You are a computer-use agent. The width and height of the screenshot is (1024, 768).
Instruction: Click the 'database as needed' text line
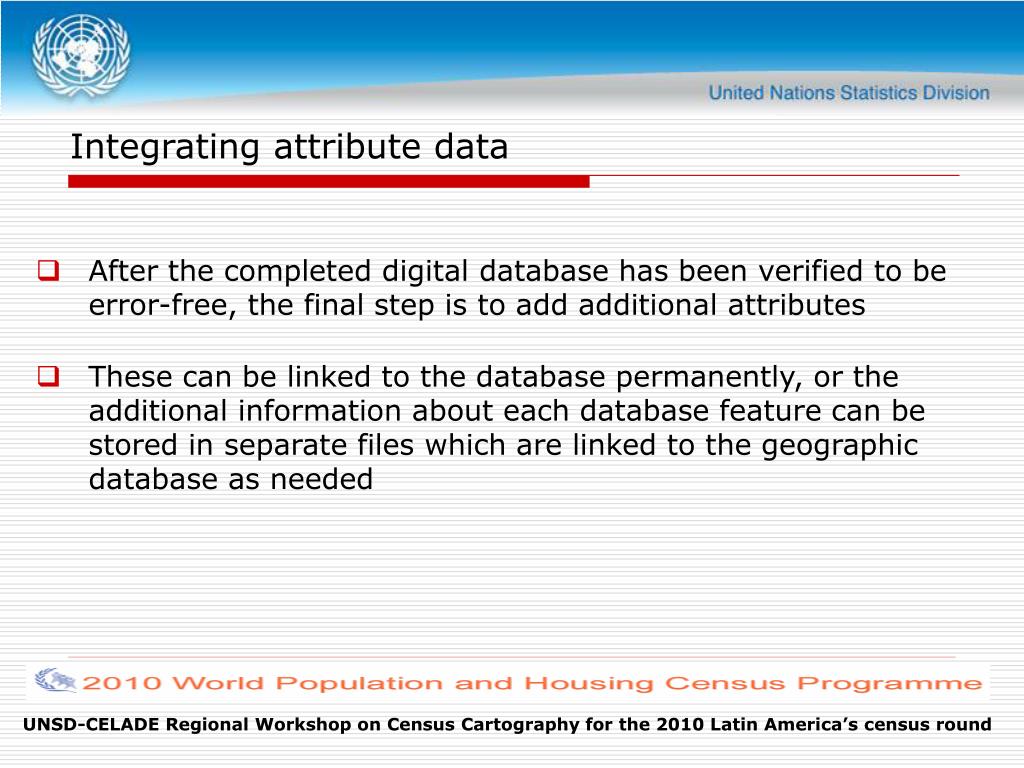coord(230,480)
